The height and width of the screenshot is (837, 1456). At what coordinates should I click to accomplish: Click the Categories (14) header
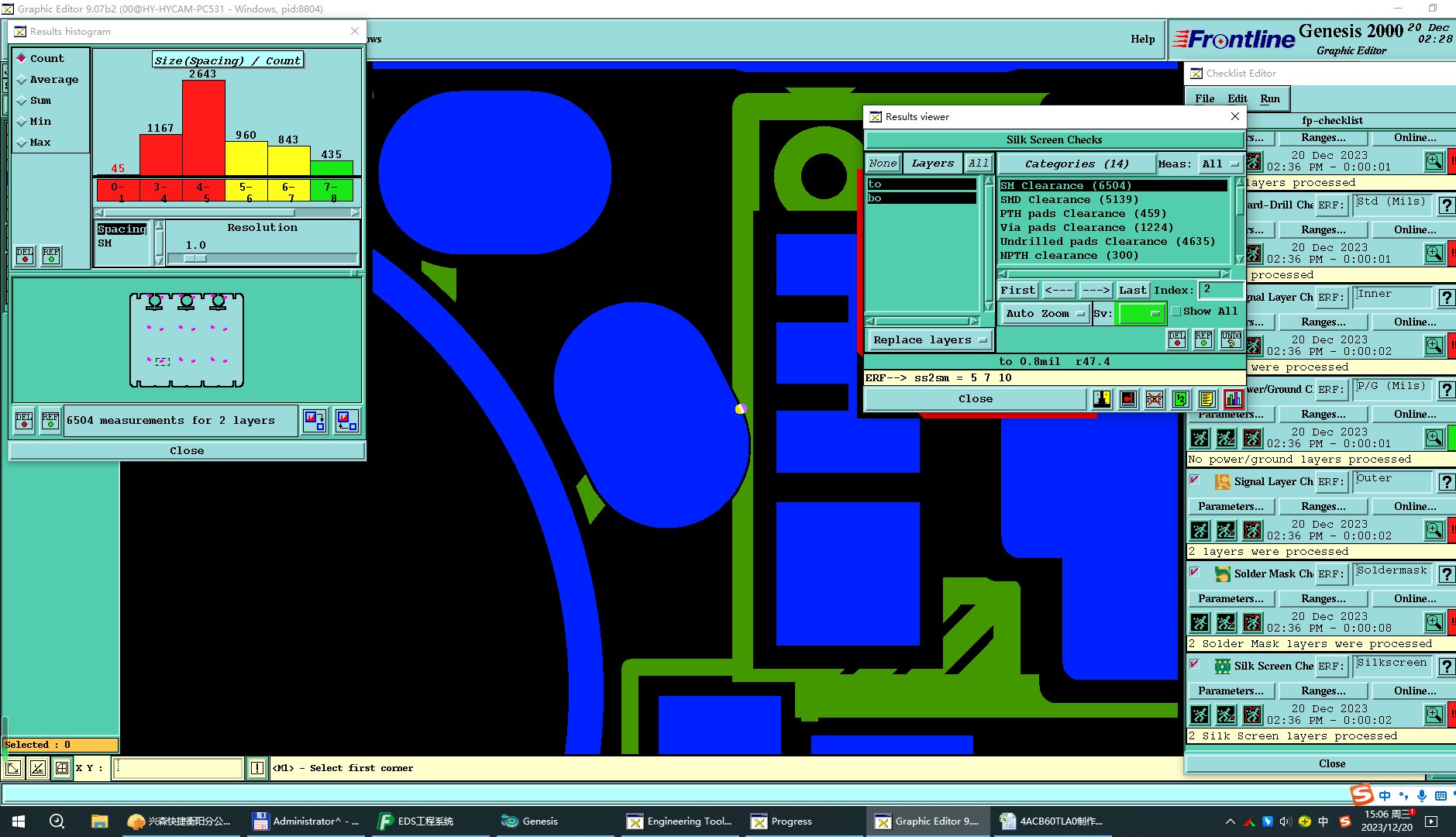pyautogui.click(x=1076, y=164)
